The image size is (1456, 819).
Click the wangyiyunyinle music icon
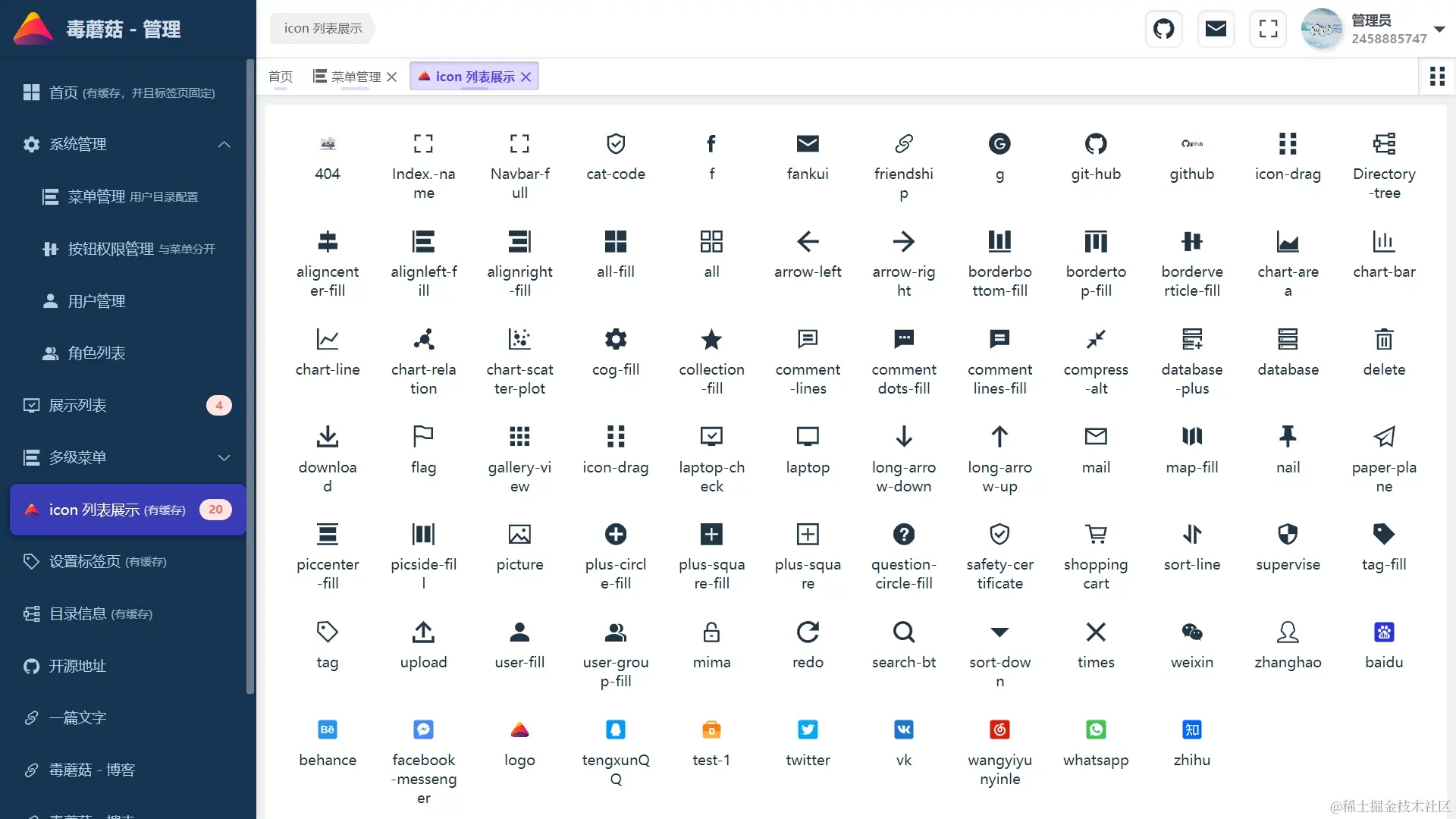click(x=999, y=730)
